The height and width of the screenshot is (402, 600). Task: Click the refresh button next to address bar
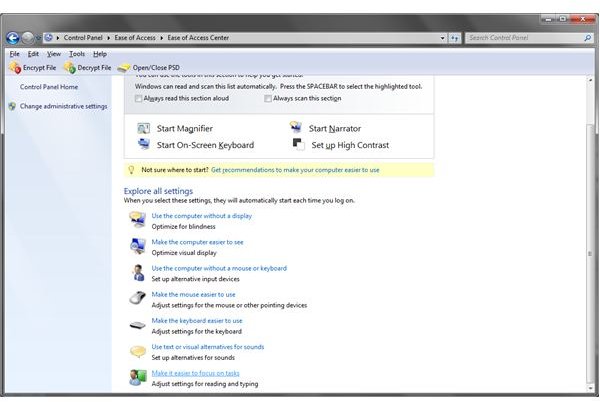pos(455,38)
